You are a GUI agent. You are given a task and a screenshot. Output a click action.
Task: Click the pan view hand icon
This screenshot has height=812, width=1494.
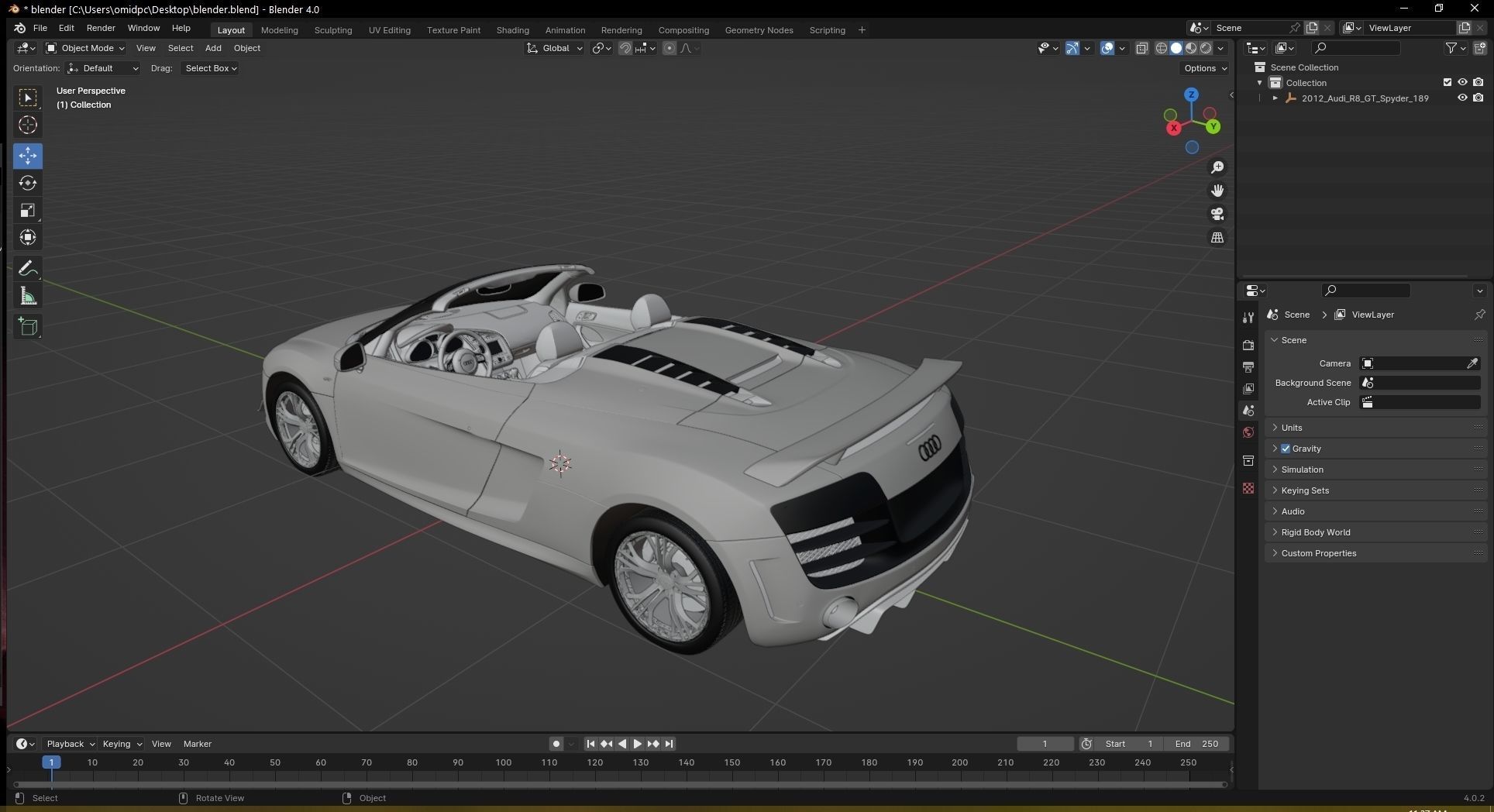point(1217,191)
